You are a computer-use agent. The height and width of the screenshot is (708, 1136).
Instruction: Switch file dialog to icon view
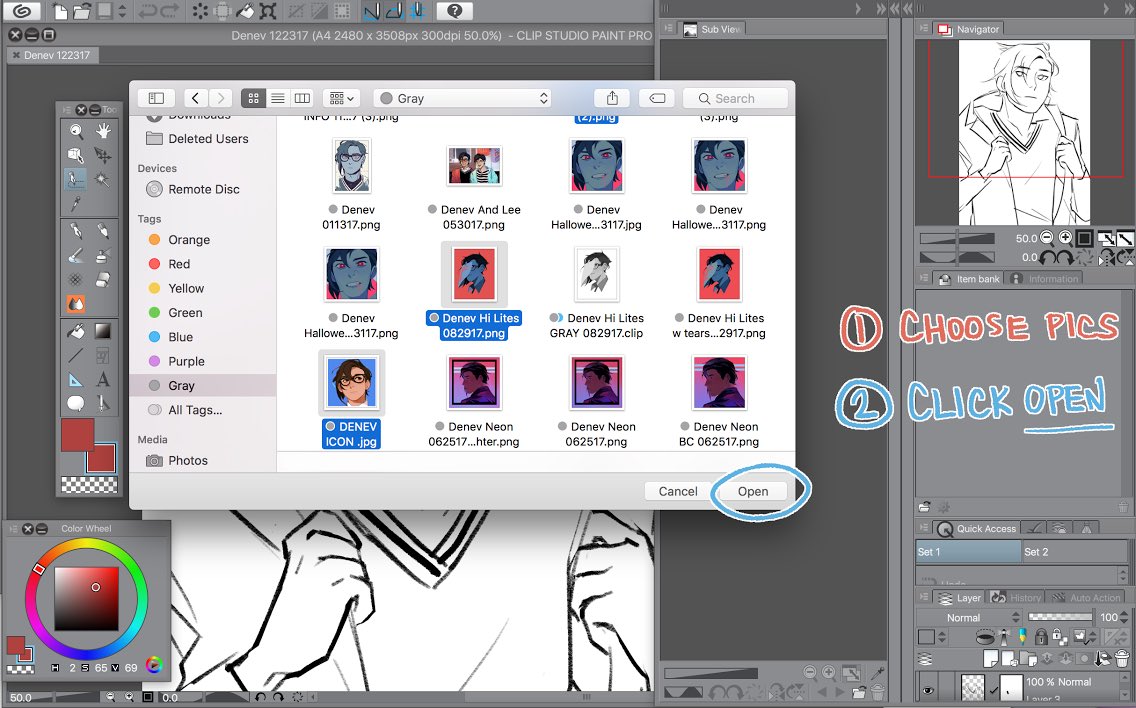coord(253,98)
